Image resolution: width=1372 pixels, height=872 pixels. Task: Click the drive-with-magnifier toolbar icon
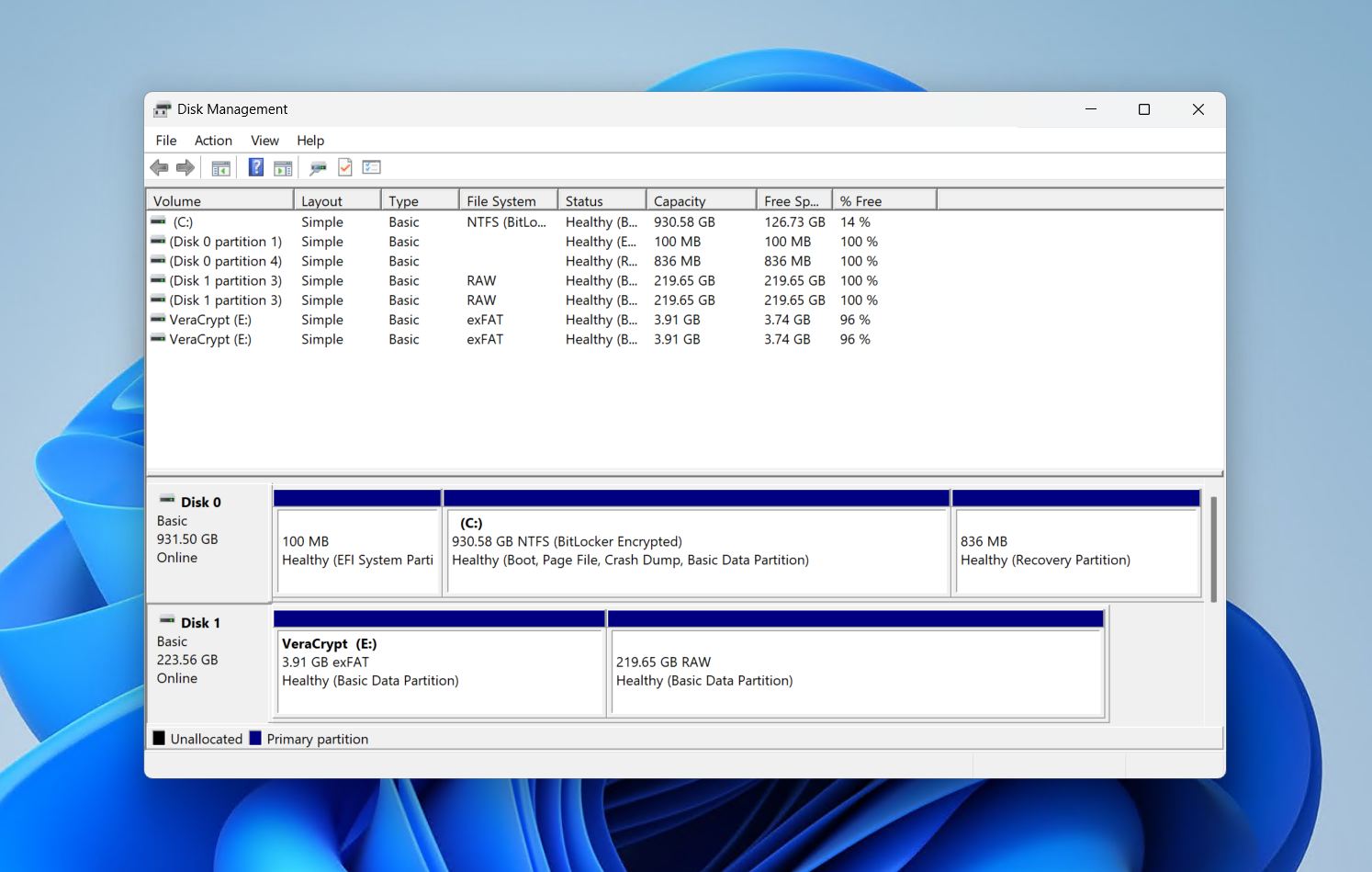click(x=319, y=168)
